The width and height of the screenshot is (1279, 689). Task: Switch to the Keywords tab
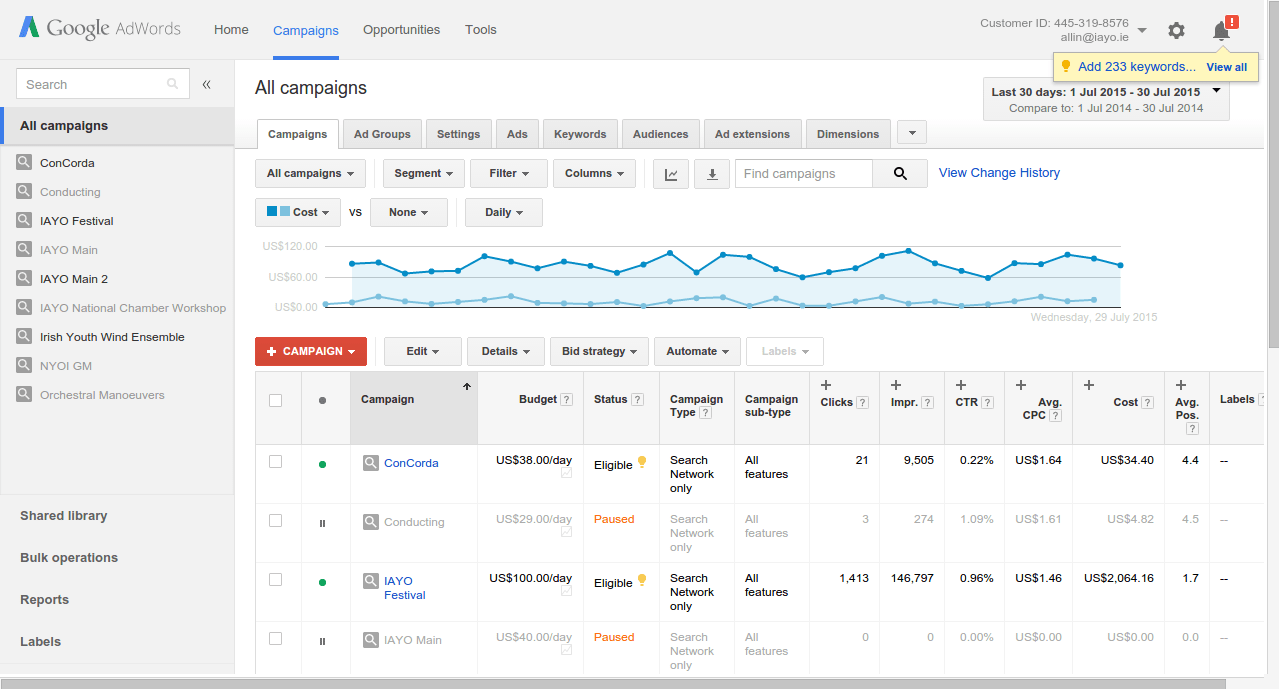click(x=580, y=134)
